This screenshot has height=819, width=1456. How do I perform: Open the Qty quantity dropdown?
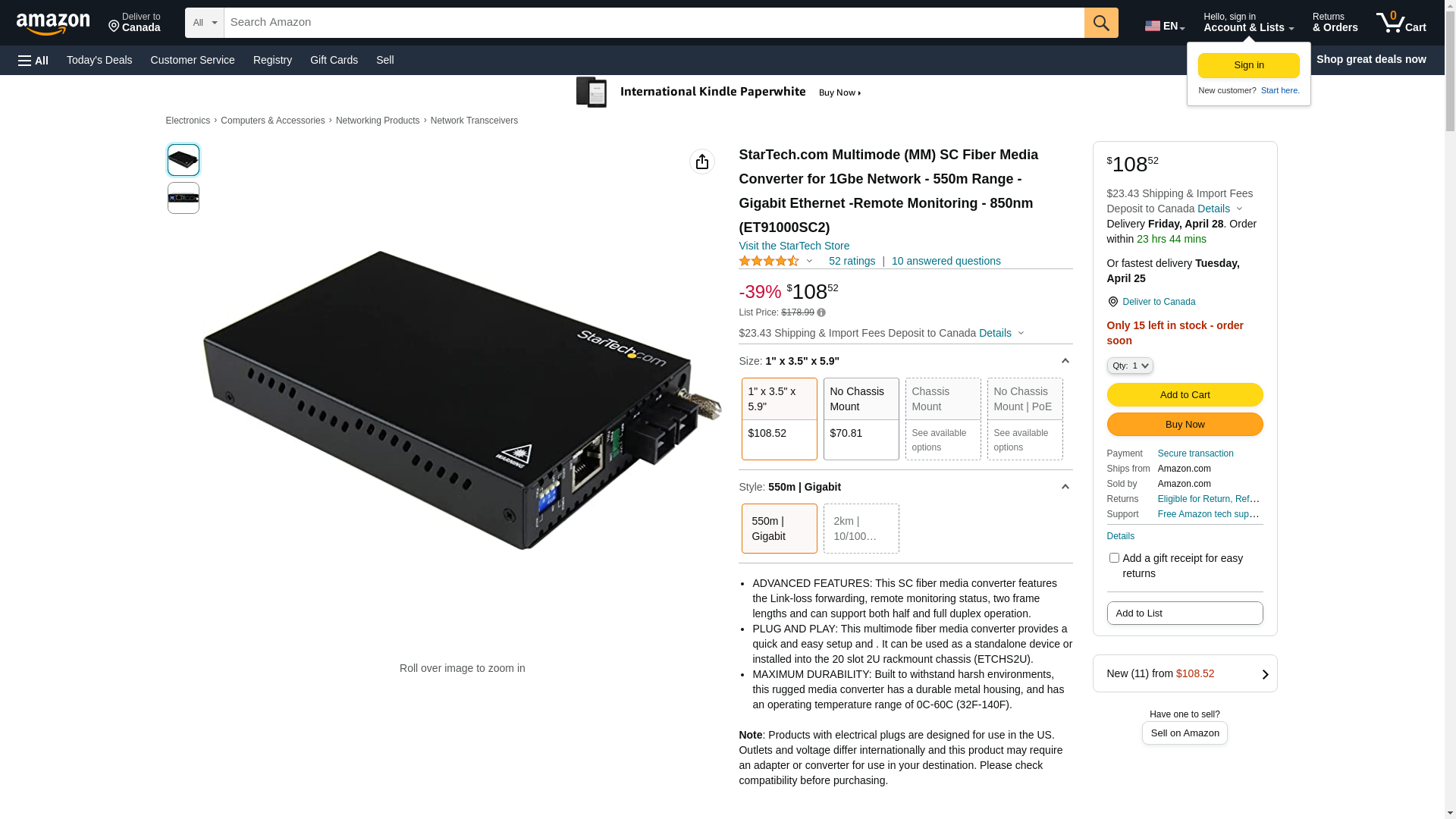click(1129, 366)
